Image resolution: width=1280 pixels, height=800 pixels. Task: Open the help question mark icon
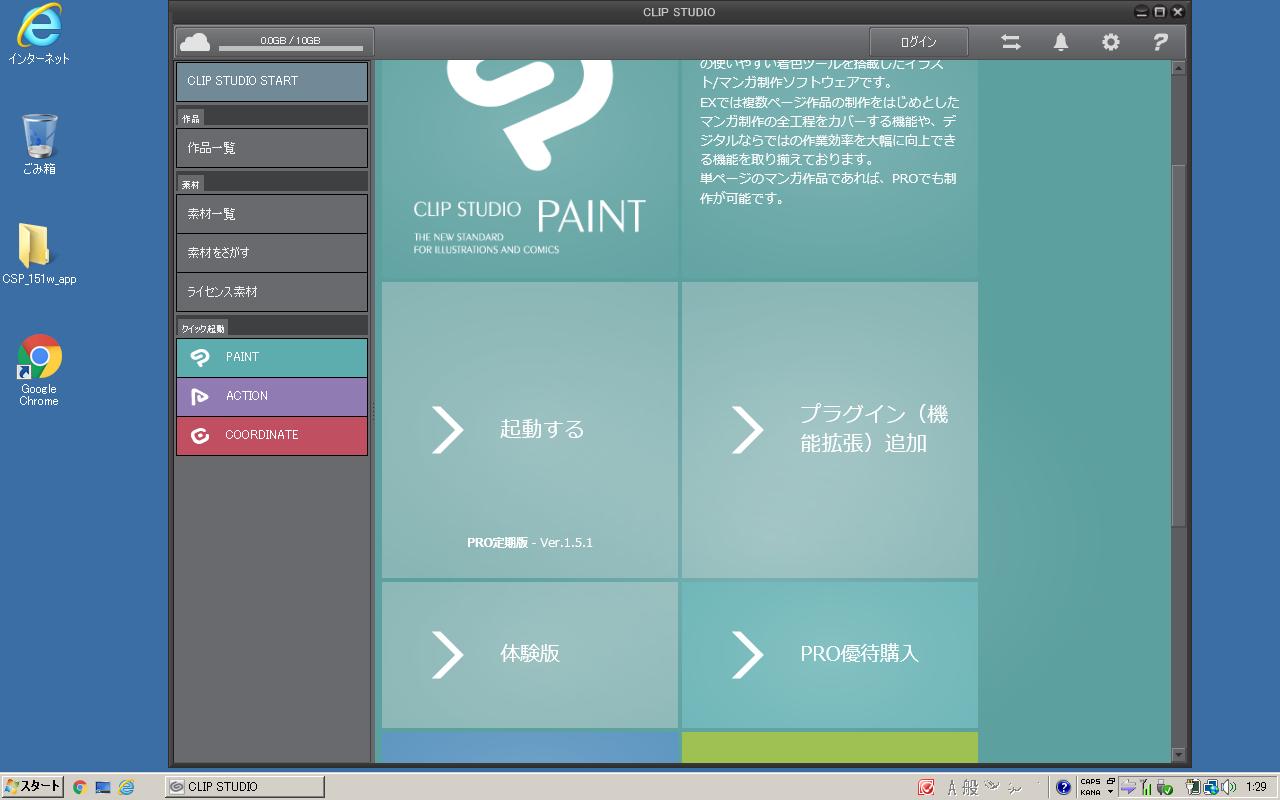[x=1160, y=42]
